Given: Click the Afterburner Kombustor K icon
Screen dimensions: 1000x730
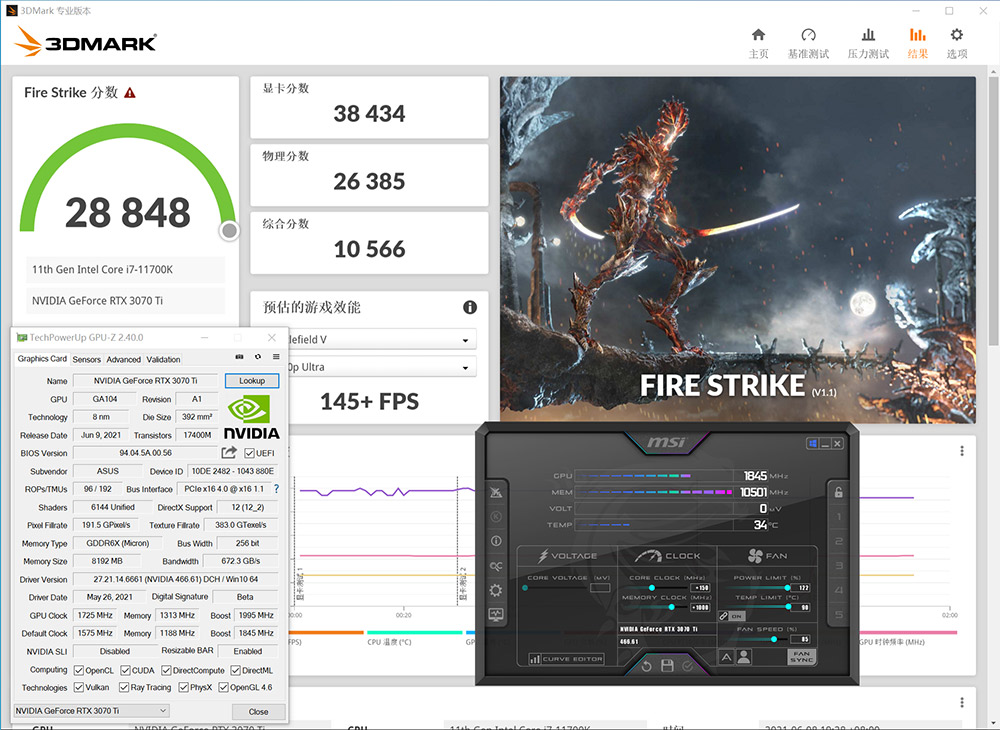Looking at the screenshot, I should point(496,516).
